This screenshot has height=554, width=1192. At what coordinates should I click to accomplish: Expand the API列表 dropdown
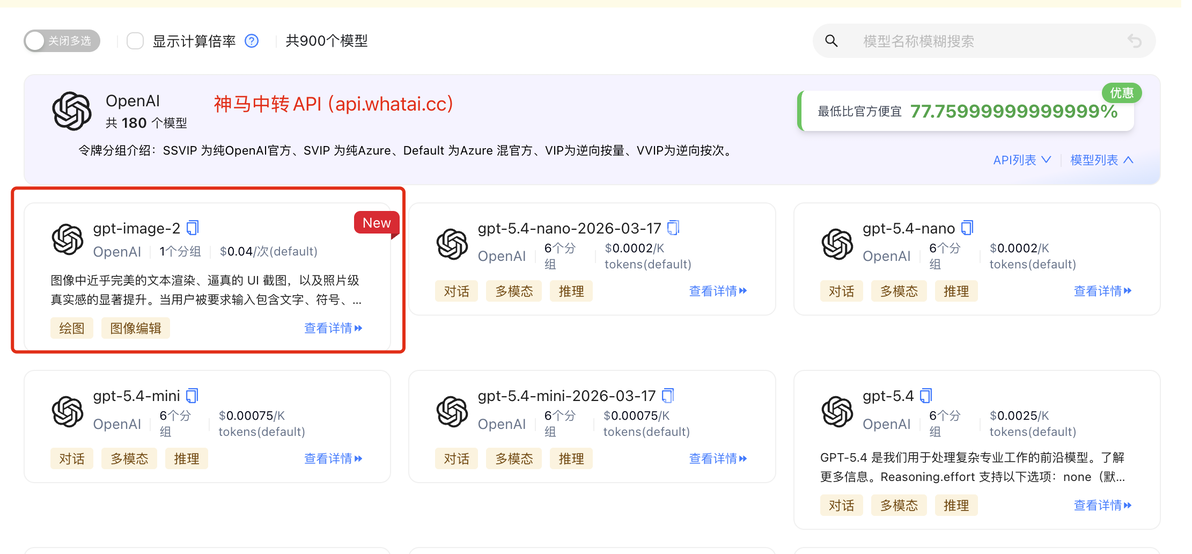tap(1022, 160)
